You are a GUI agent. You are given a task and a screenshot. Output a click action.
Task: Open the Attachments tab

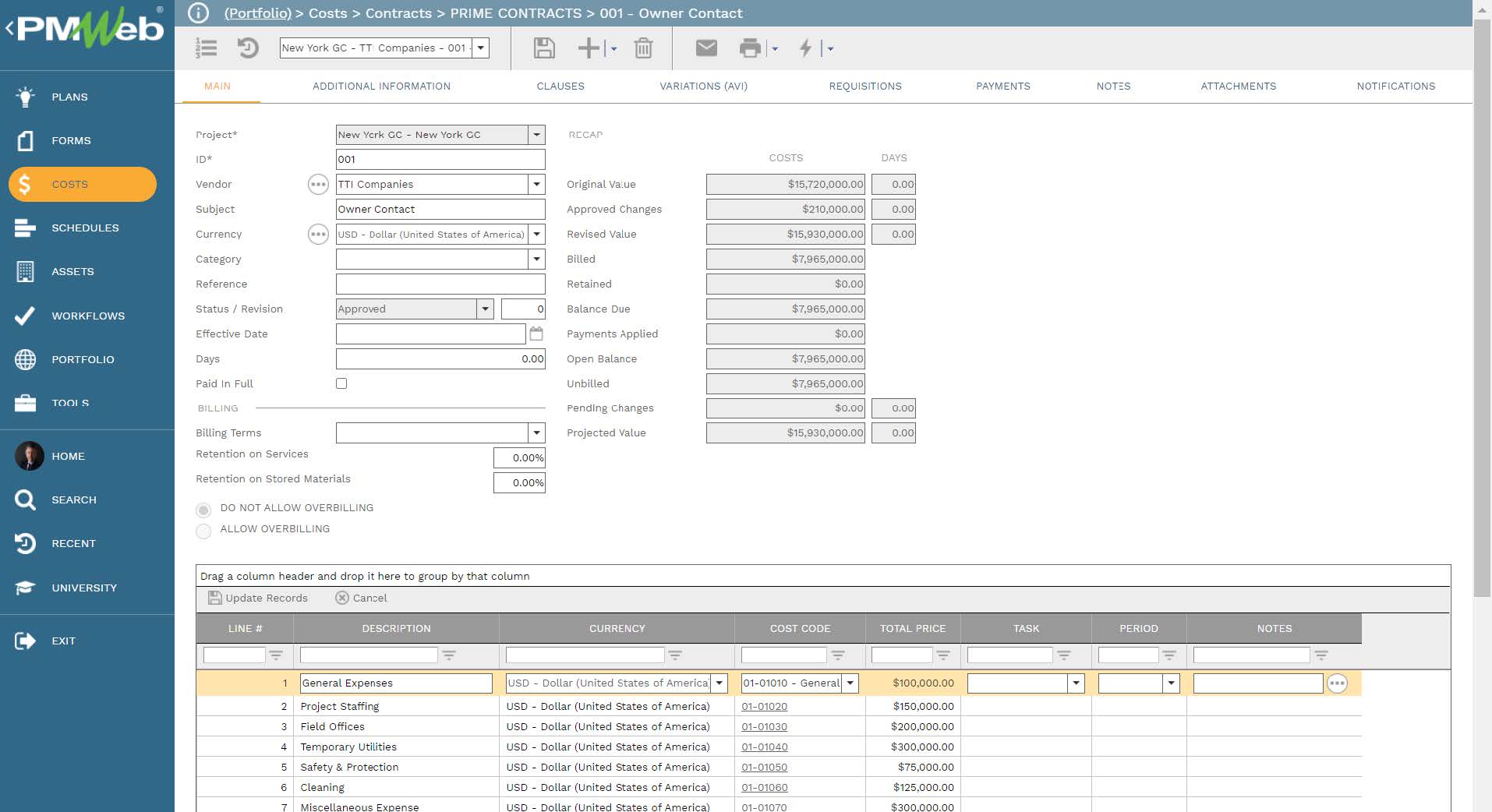click(x=1238, y=86)
